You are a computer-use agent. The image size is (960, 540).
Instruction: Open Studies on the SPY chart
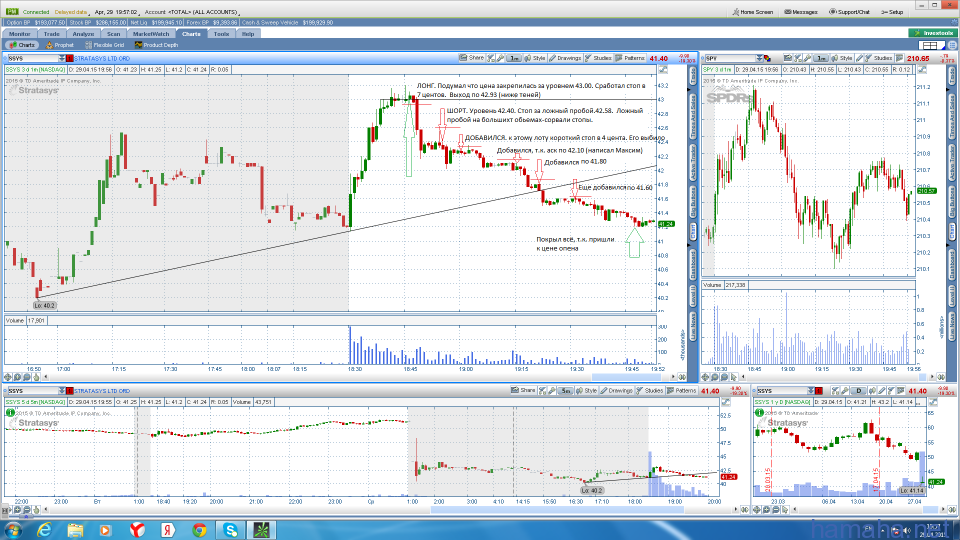[879, 58]
